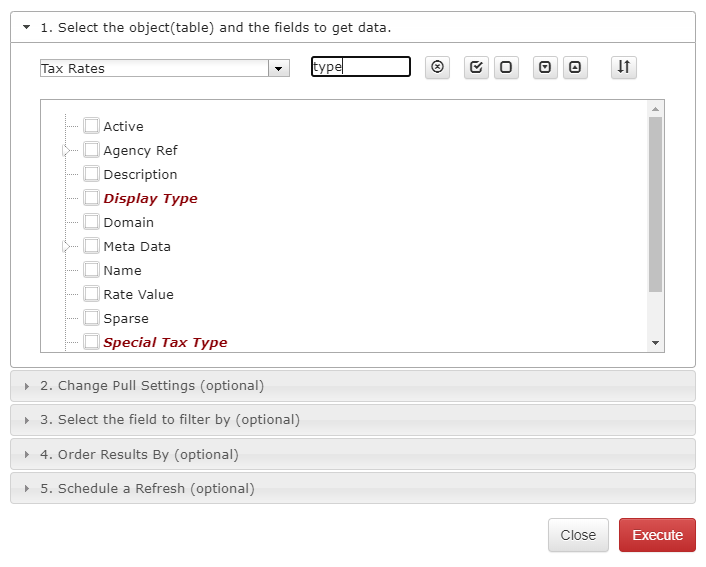
Task: Click in the type search field
Action: click(x=361, y=67)
